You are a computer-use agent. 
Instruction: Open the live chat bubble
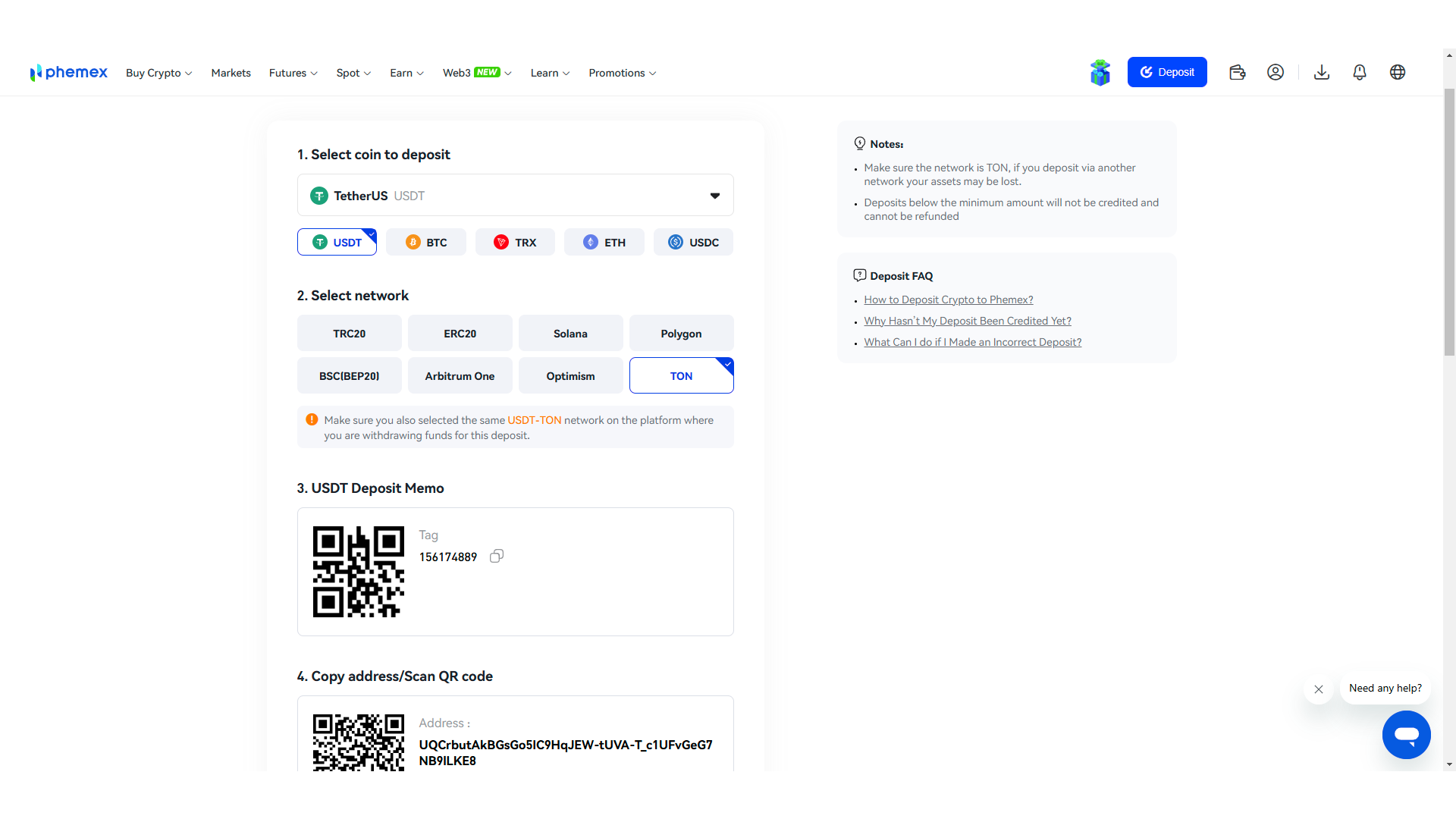[x=1406, y=735]
